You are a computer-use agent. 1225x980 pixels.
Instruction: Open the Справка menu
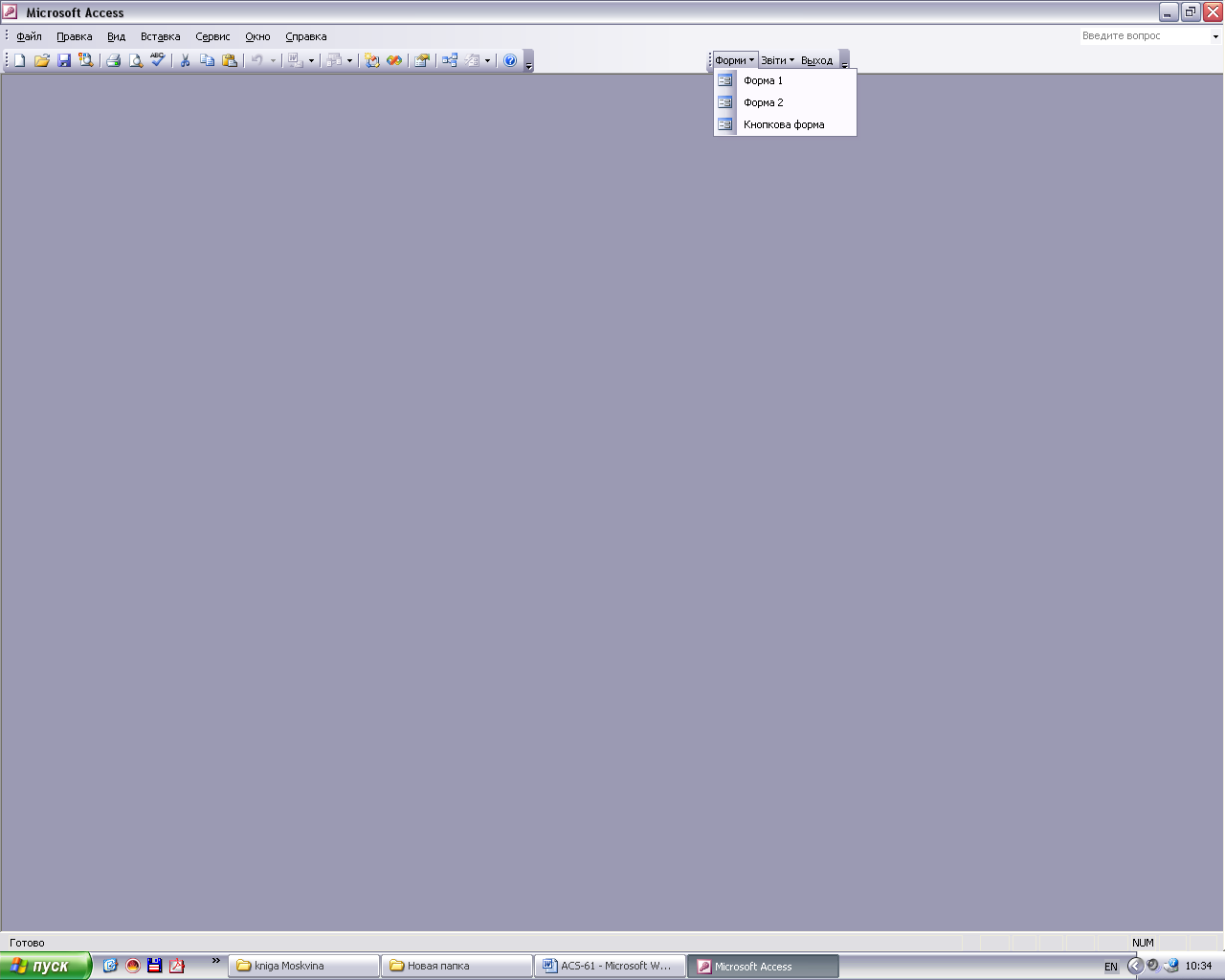point(306,36)
